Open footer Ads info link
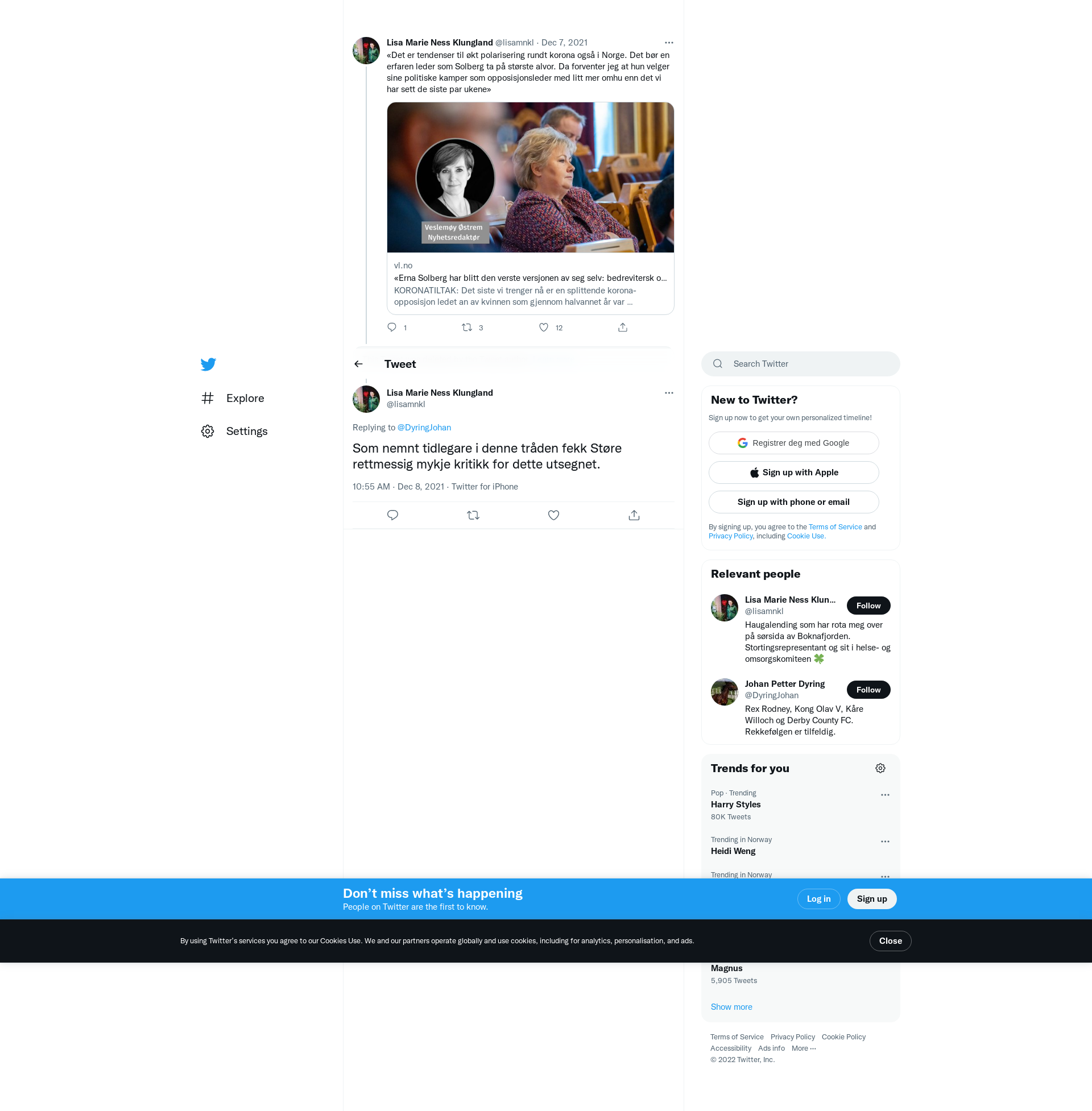The width and height of the screenshot is (1092, 1111). click(771, 1048)
